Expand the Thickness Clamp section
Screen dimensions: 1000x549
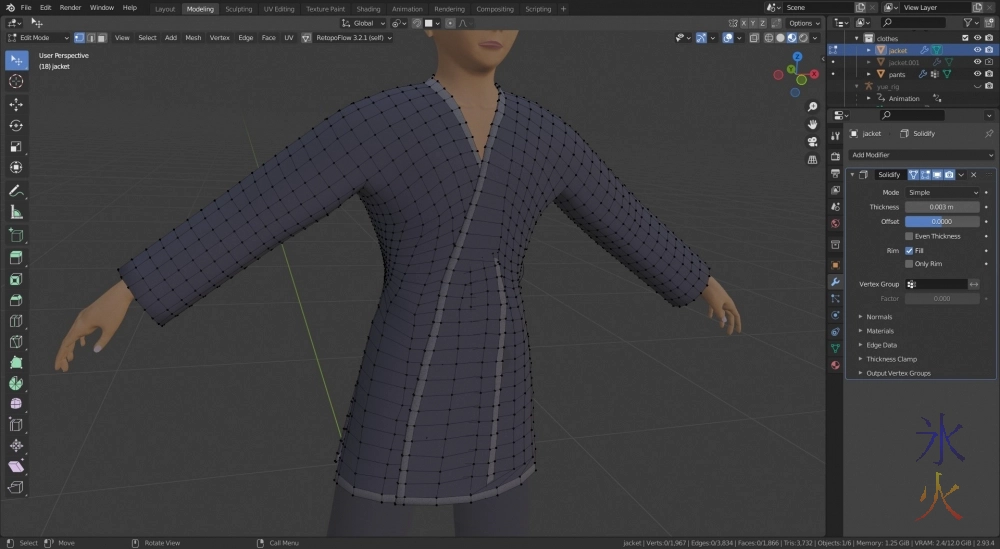890,359
